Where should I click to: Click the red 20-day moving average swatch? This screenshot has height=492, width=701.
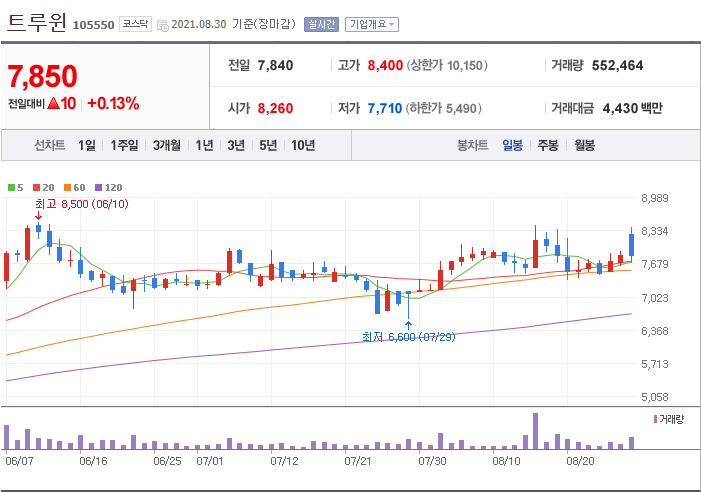(x=37, y=188)
